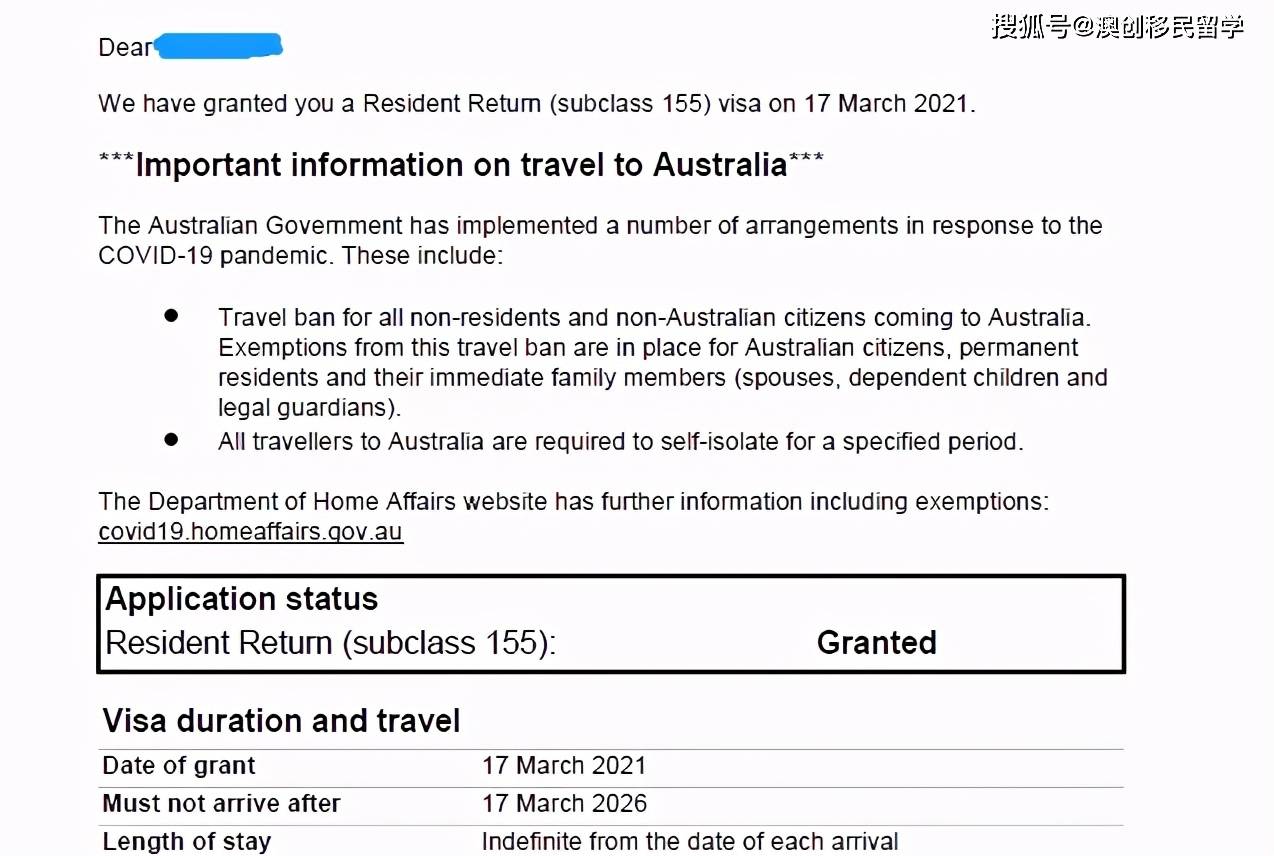Click the 'Visa duration and travel' heading
The width and height of the screenshot is (1274, 856).
coord(281,721)
